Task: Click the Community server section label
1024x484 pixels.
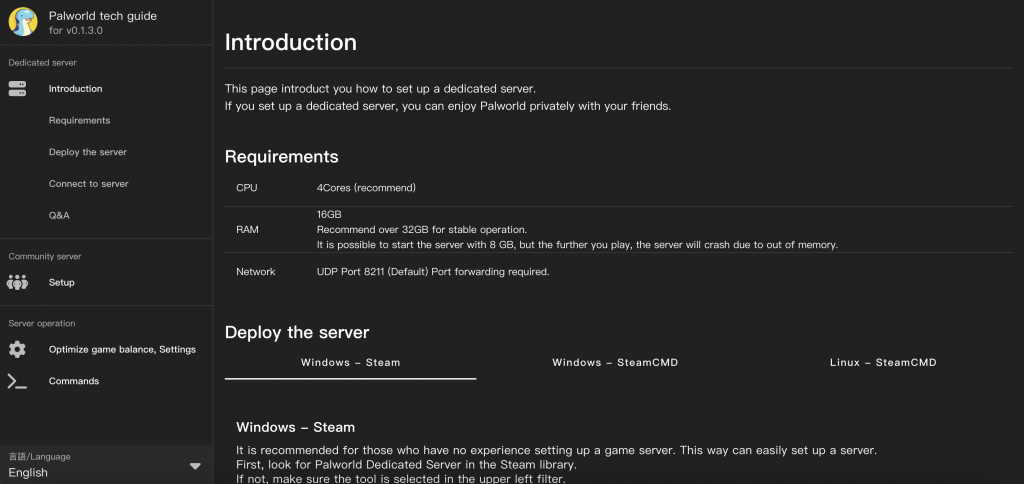Action: click(x=45, y=257)
